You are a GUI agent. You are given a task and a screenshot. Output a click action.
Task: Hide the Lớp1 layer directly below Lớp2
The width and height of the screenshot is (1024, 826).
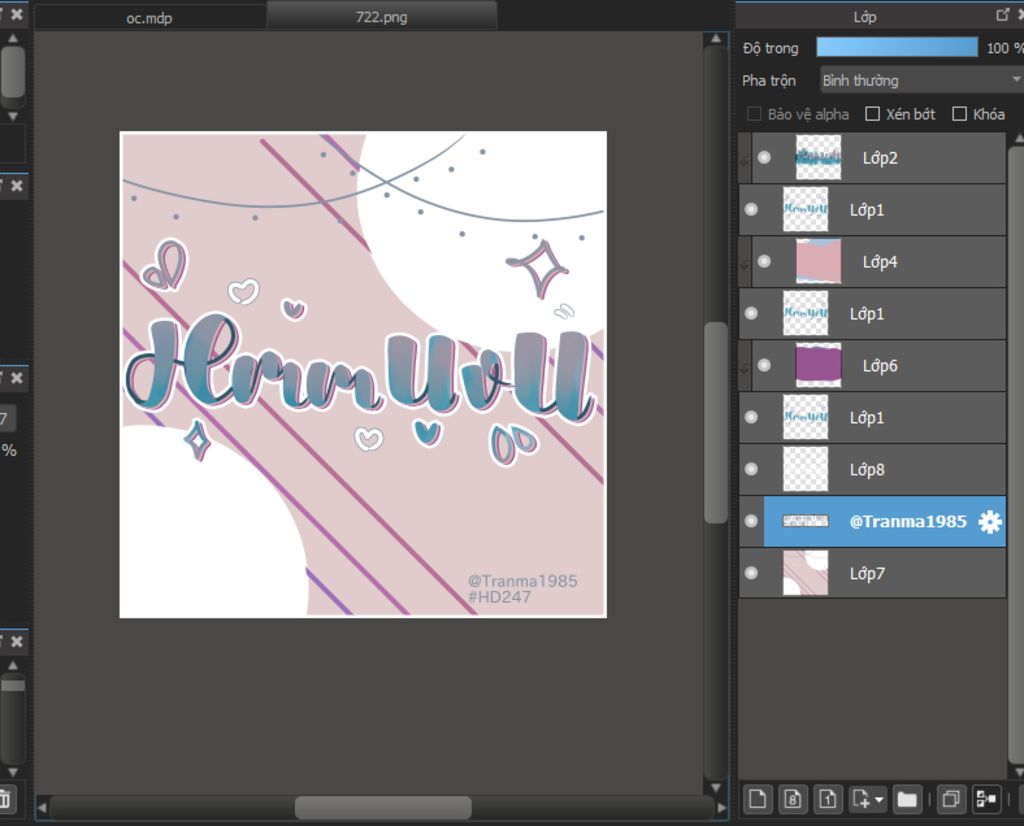[751, 209]
